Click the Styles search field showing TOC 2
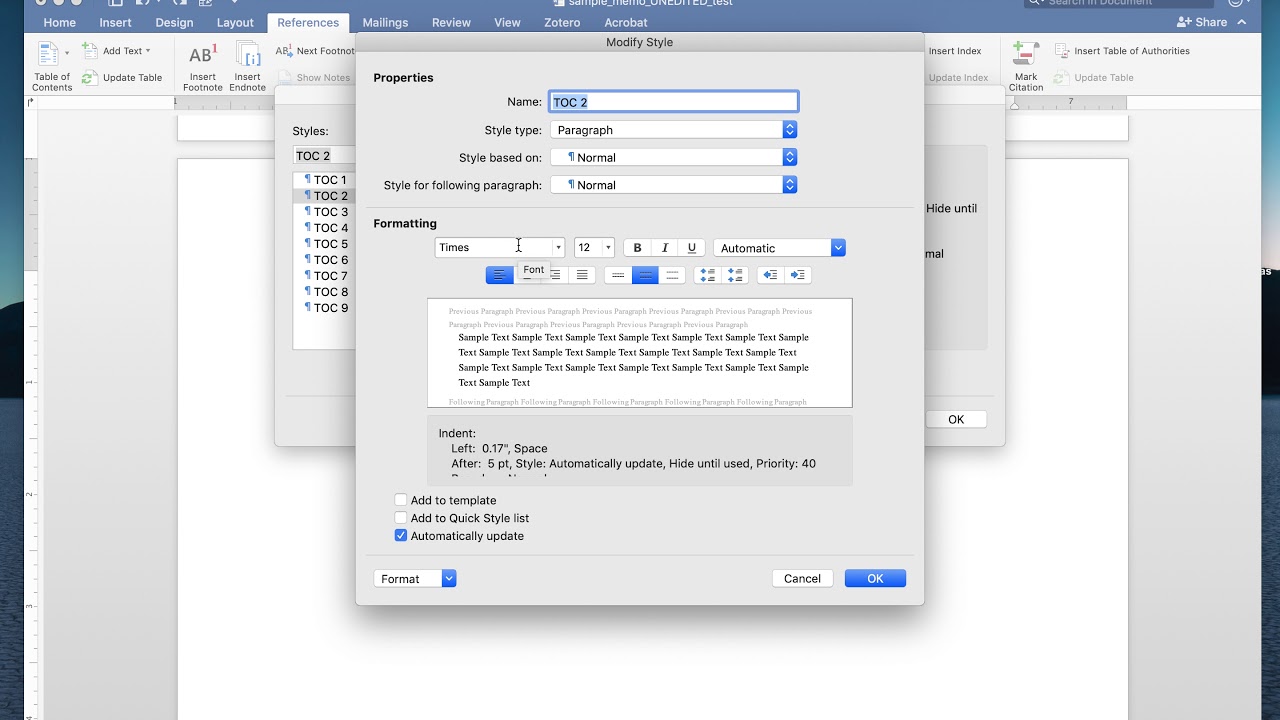The width and height of the screenshot is (1280, 720). (324, 156)
